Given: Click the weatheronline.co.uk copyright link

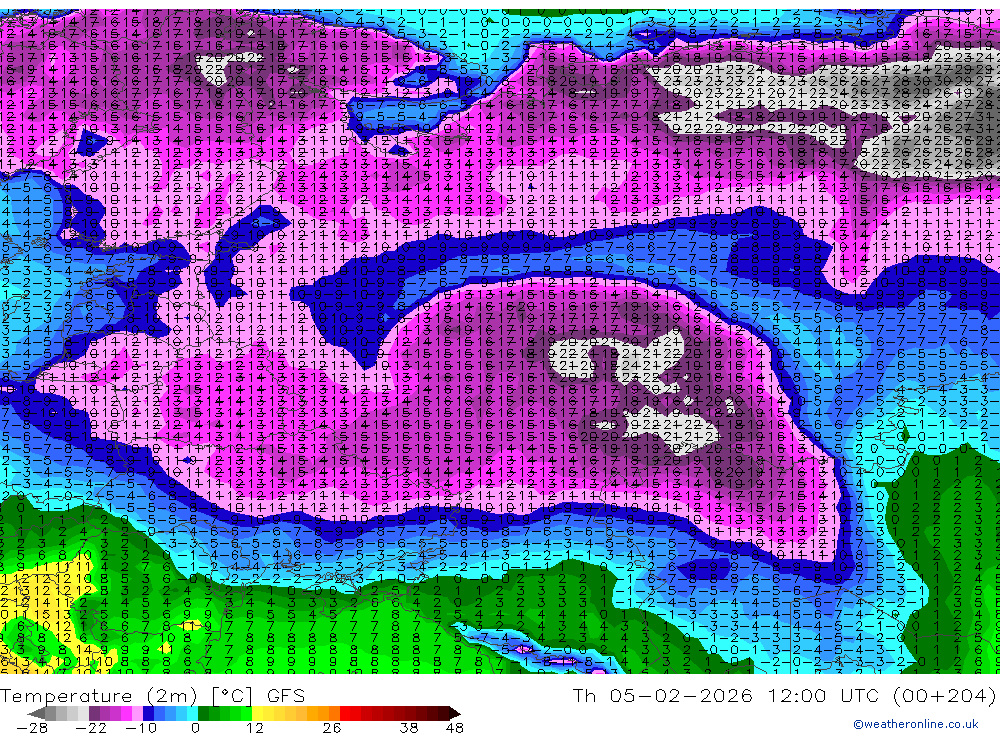Looking at the screenshot, I should [x=916, y=723].
